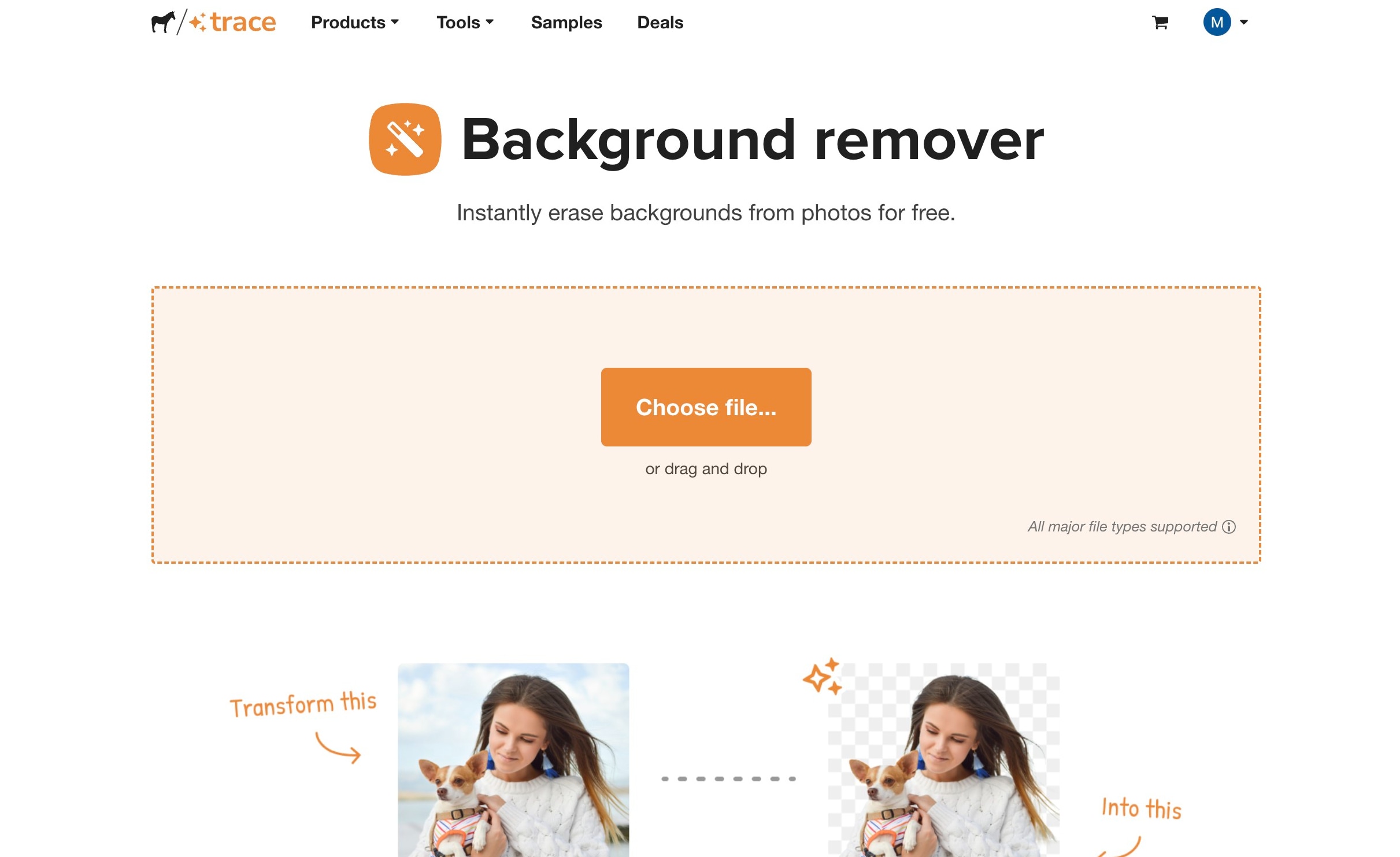Click the Deals navigation menu item

click(660, 22)
